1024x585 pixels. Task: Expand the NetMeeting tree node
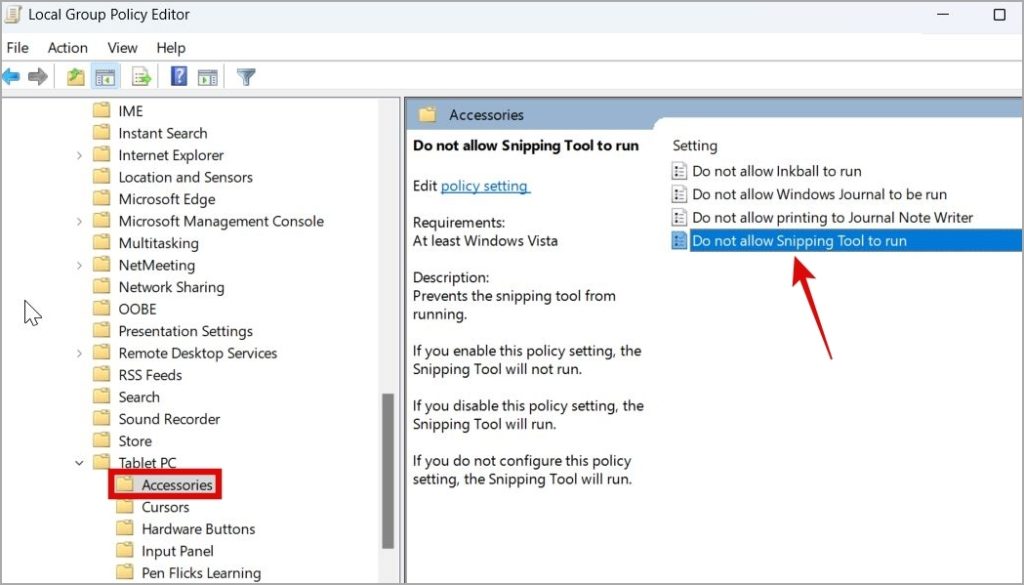[x=79, y=265]
